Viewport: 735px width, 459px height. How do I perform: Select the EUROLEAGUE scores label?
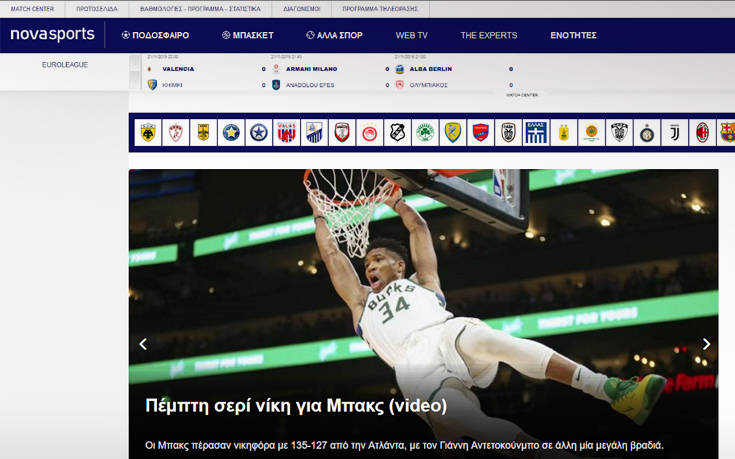(65, 65)
